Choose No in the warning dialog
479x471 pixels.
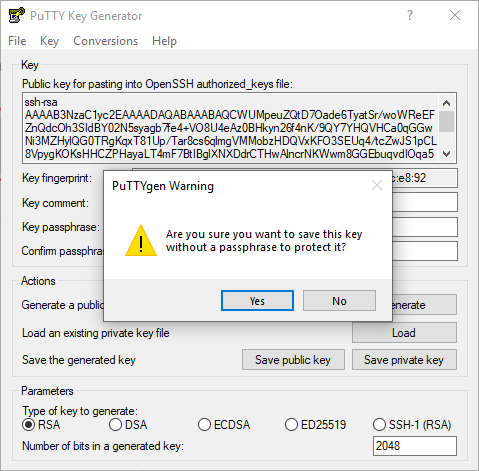pyautogui.click(x=339, y=301)
